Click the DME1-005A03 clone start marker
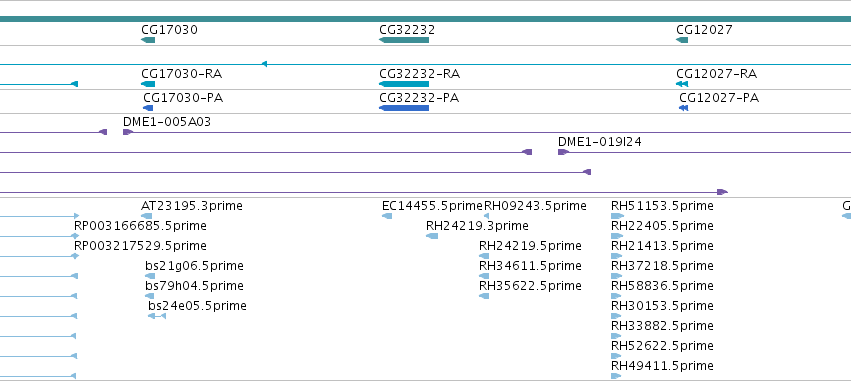Screen dimensions: 851x381 point(128,132)
